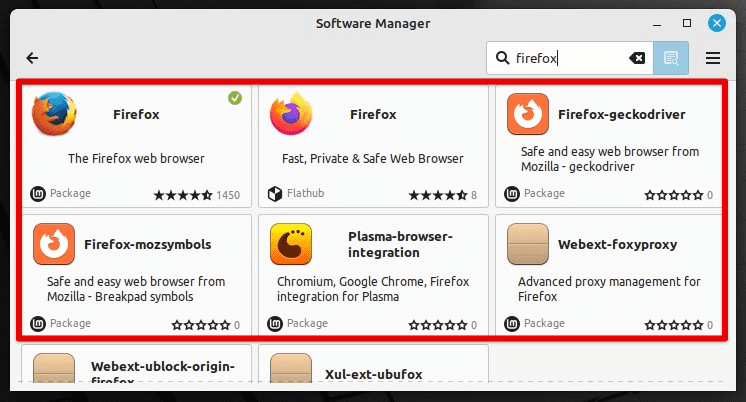Open the hamburger menu

713,58
